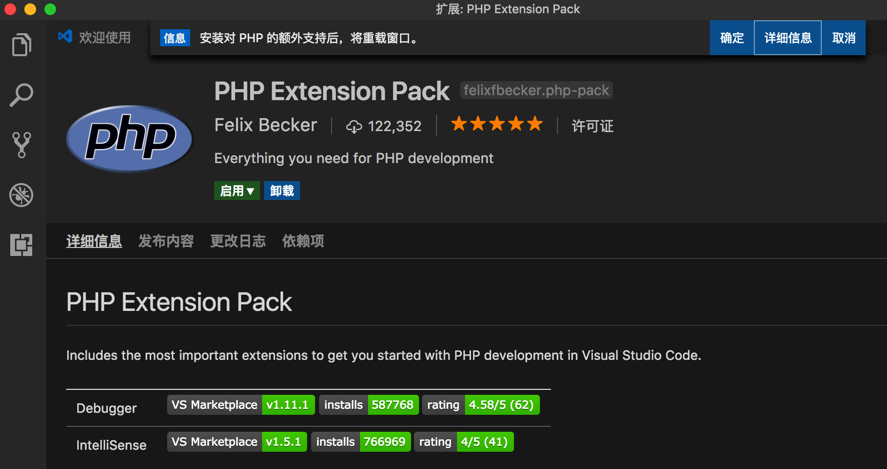
Task: Open the Explorer files icon in activity bar
Action: [x=21, y=45]
